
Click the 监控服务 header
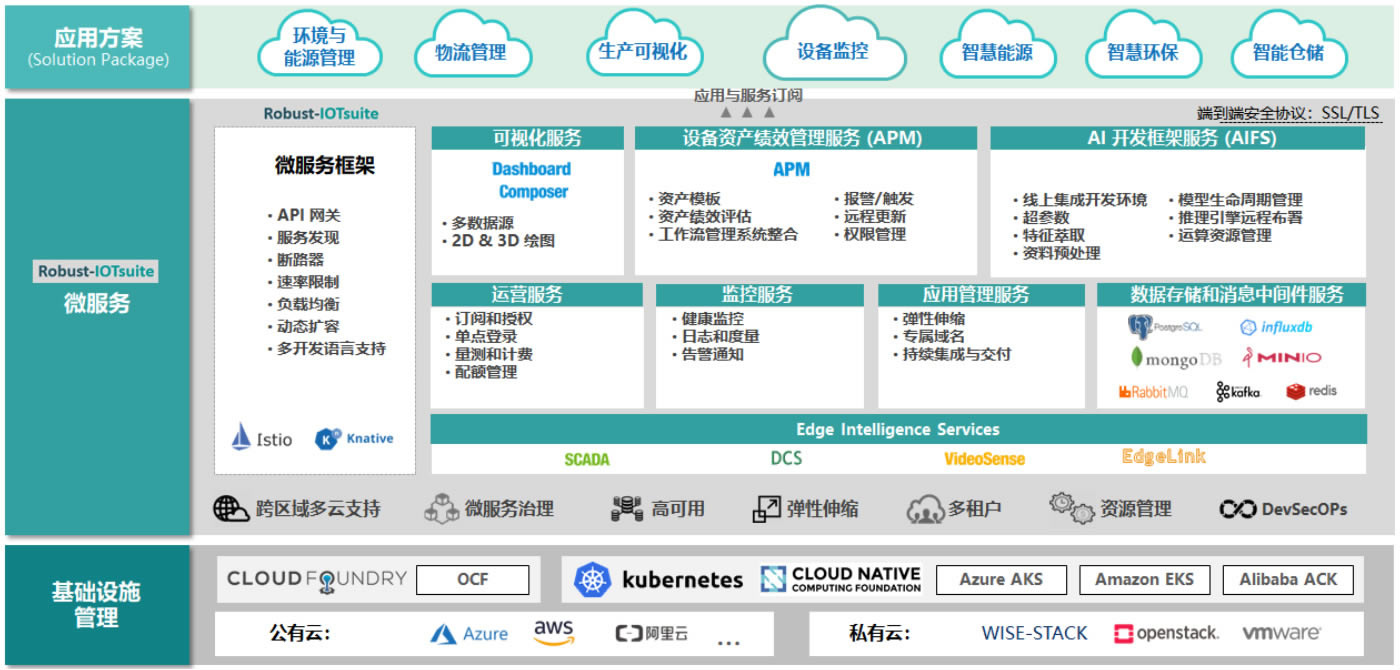pos(759,295)
